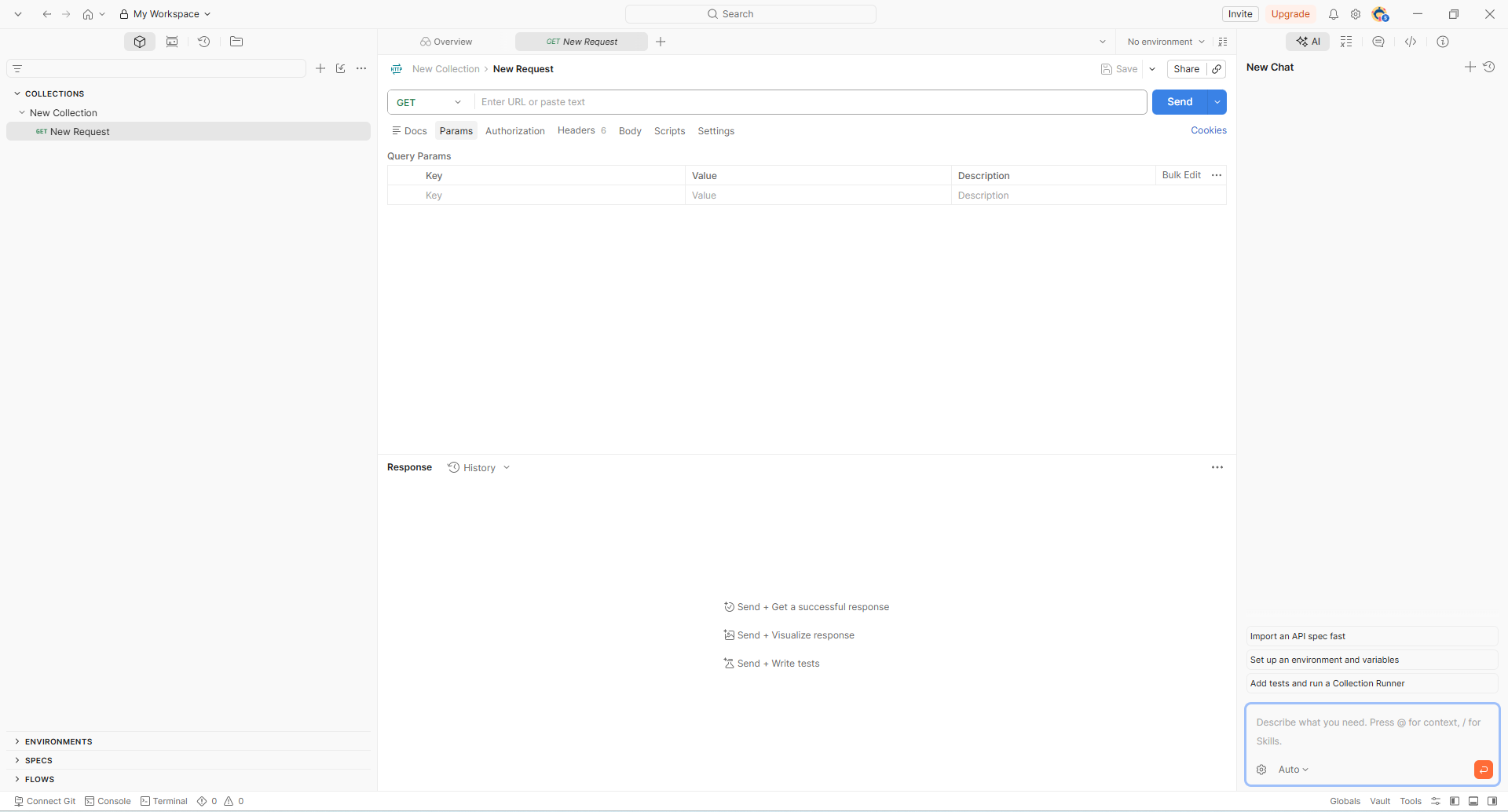Open the settings gear in the header
1508x812 pixels.
point(1356,14)
